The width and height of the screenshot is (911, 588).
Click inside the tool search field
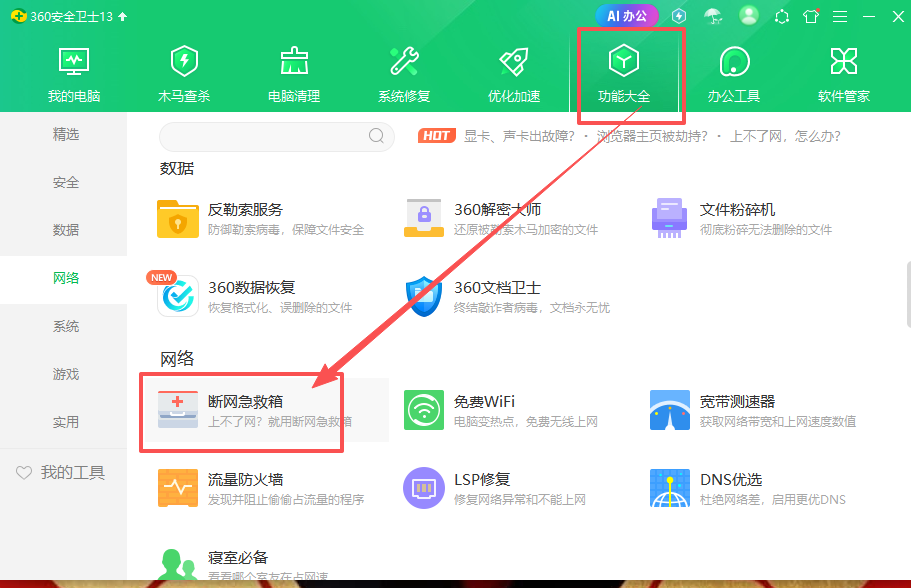point(265,136)
